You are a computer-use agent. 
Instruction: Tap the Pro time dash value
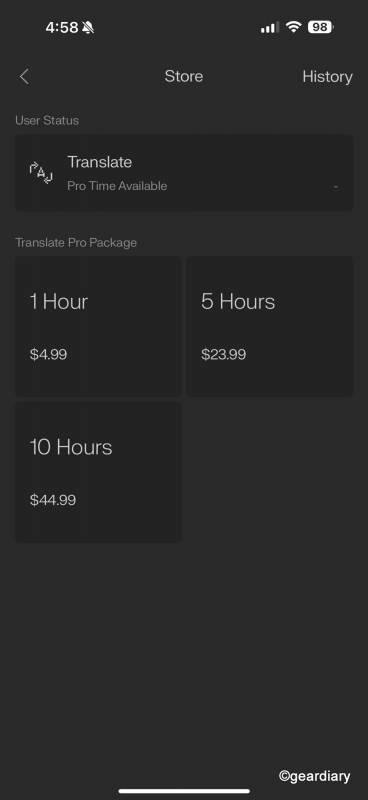[336, 187]
